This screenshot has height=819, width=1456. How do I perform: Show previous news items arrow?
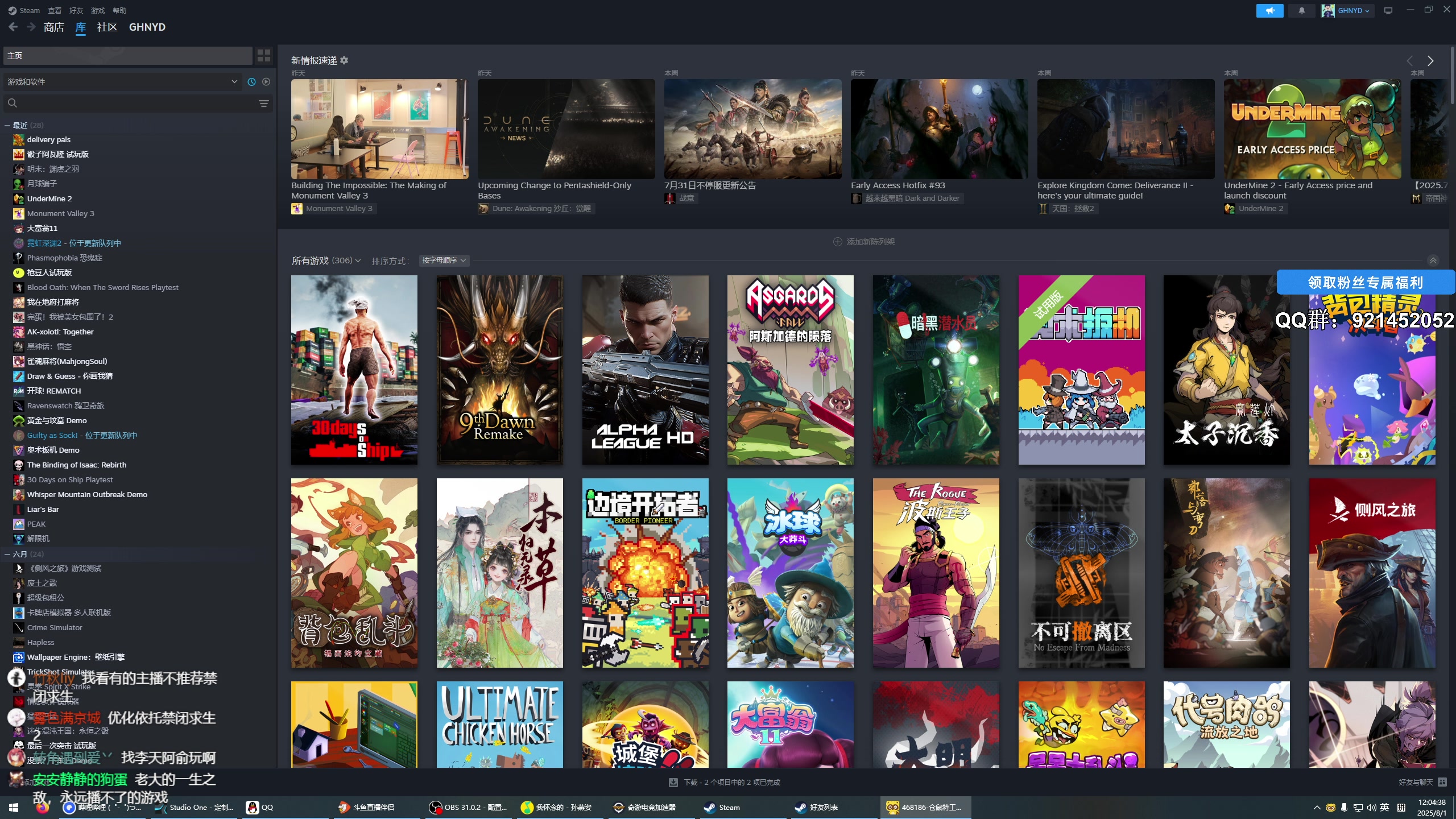[x=1410, y=61]
